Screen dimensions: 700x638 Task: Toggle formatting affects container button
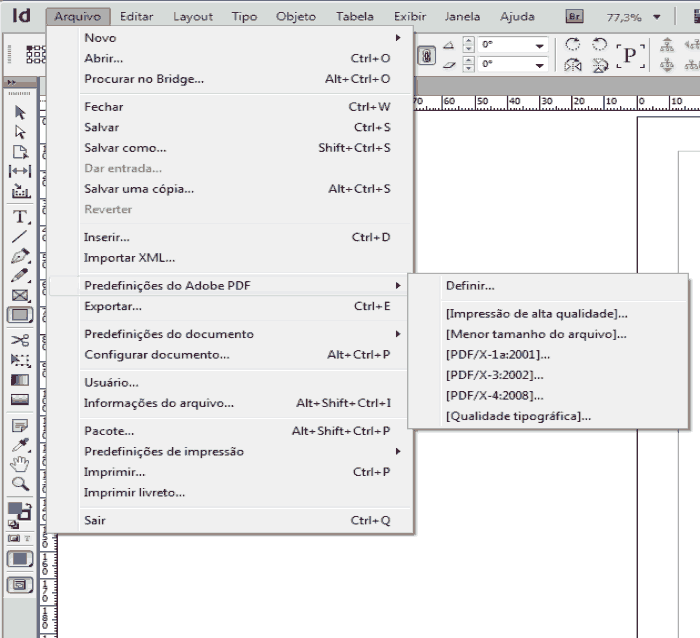coord(14,538)
